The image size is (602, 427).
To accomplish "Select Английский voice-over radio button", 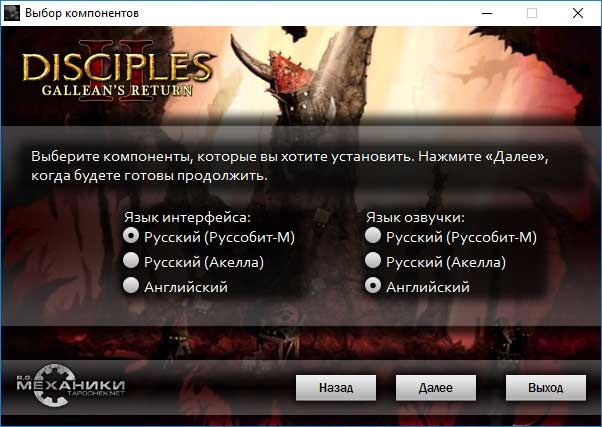I will [373, 285].
